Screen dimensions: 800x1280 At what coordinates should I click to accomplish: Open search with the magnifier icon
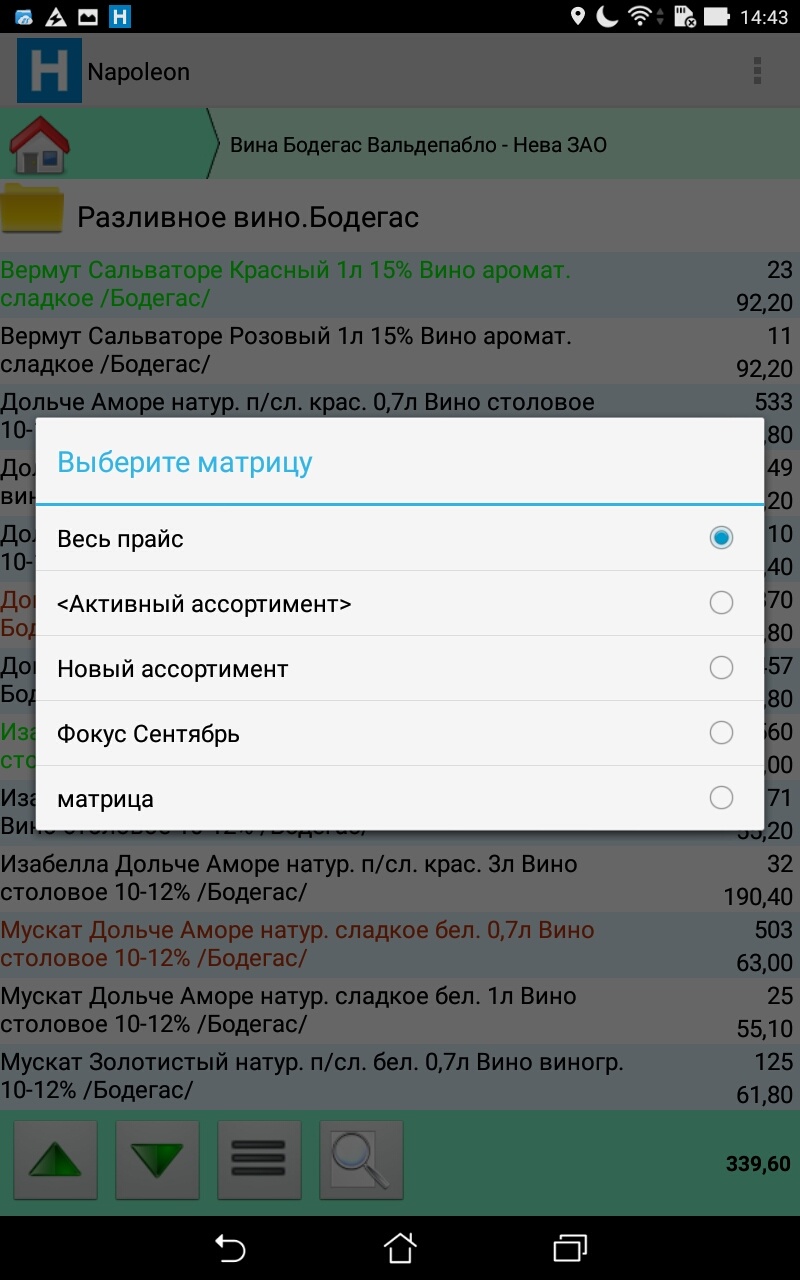361,1160
